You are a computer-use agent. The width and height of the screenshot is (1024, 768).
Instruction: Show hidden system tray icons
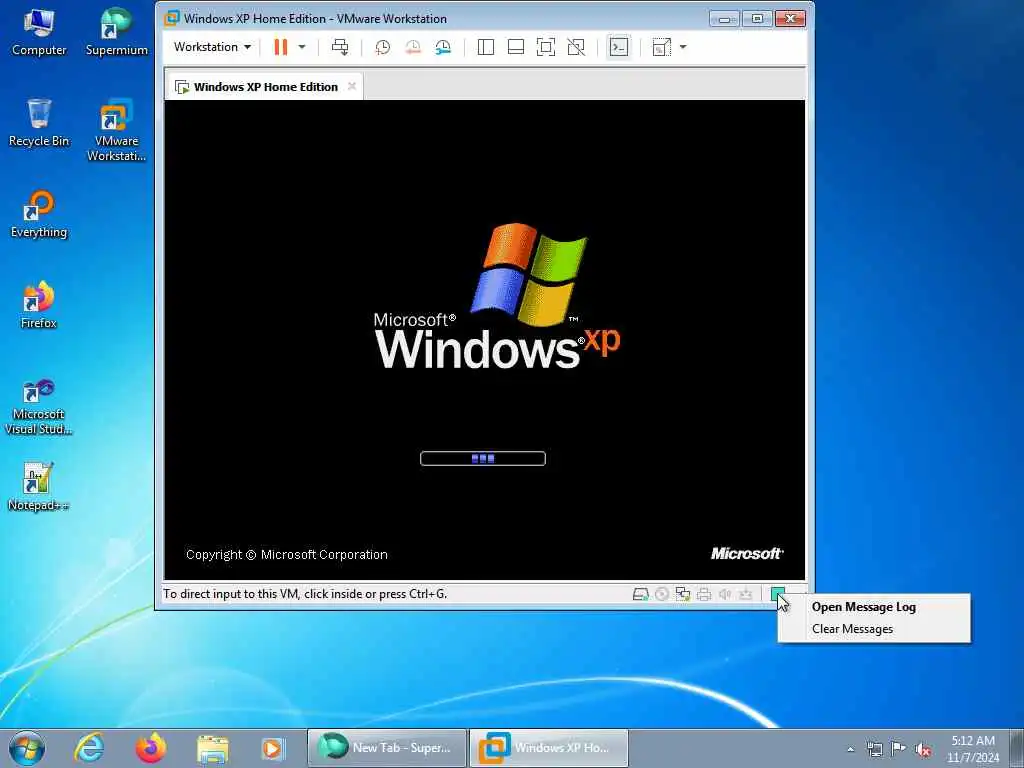click(850, 749)
